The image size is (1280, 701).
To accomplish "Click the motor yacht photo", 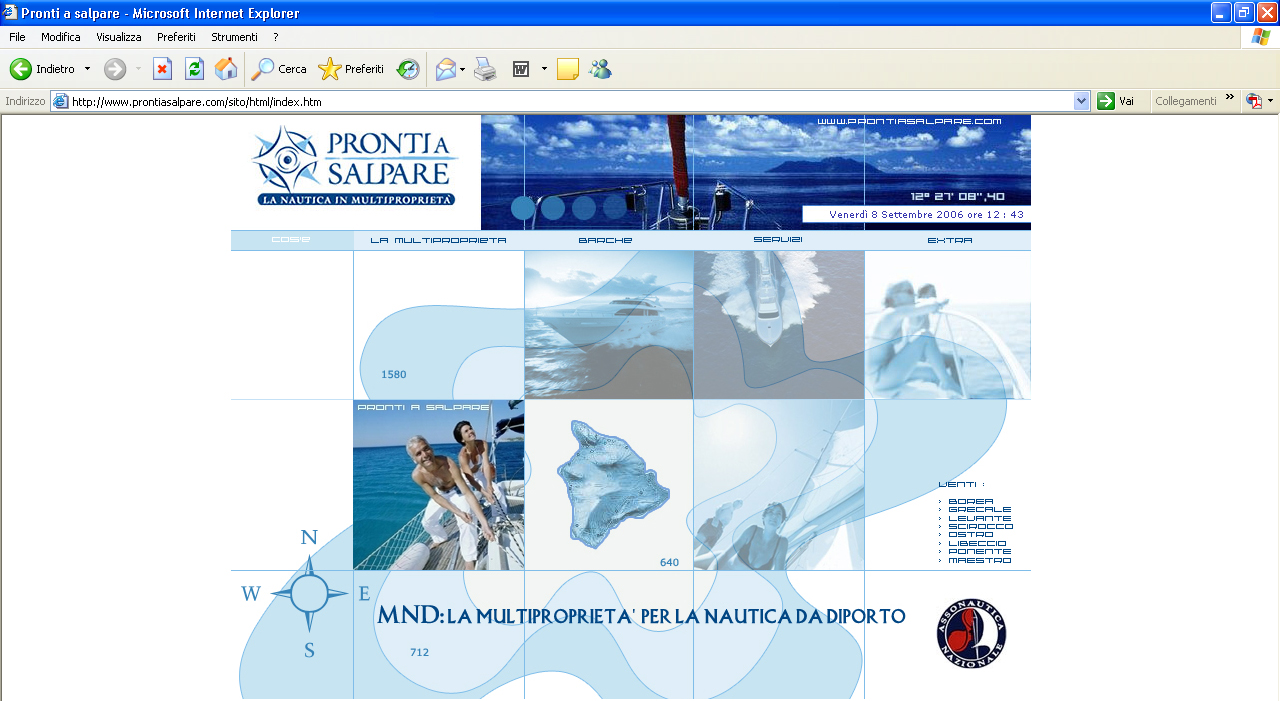I will point(609,325).
